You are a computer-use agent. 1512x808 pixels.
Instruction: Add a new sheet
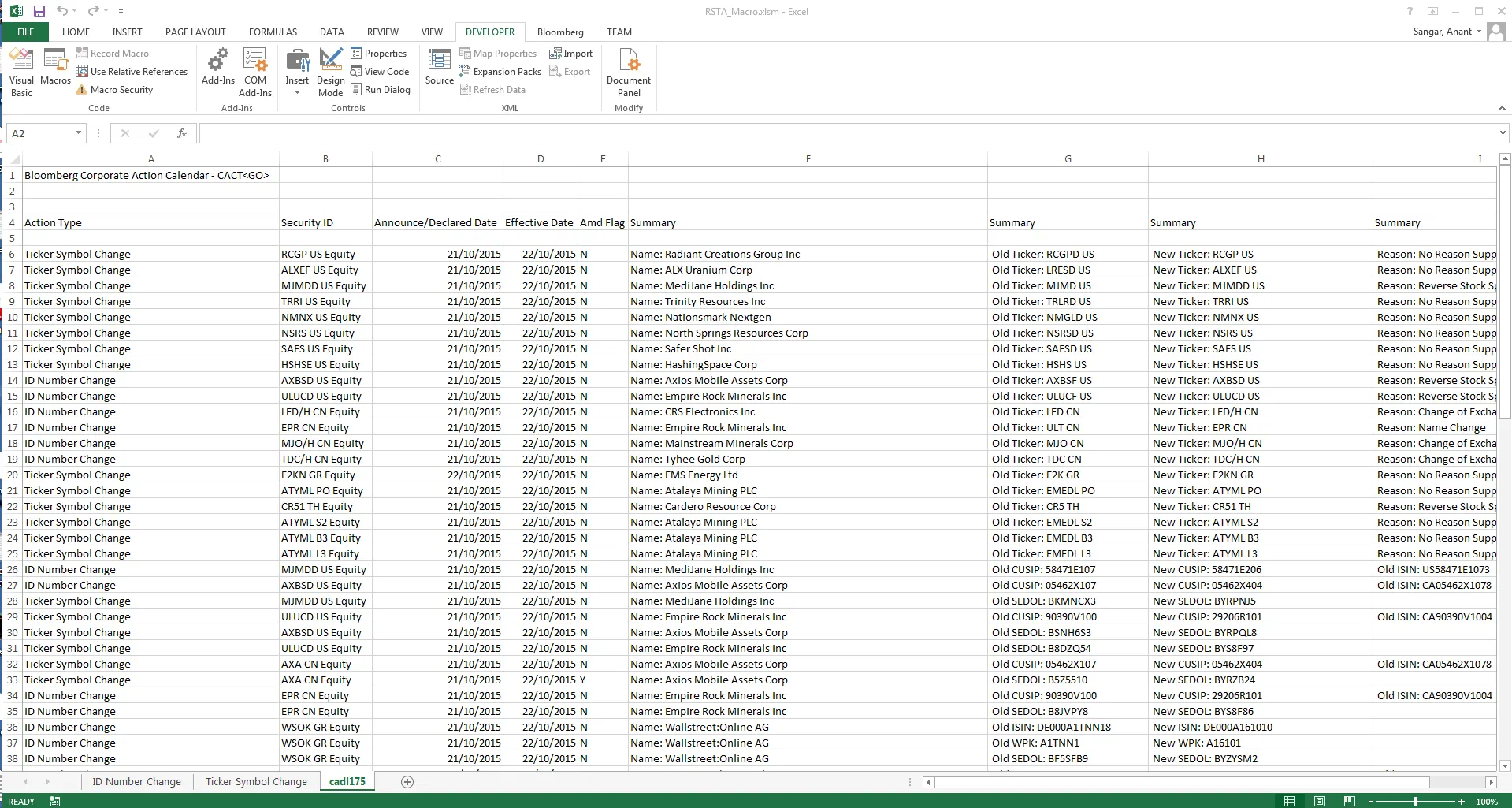click(x=407, y=781)
